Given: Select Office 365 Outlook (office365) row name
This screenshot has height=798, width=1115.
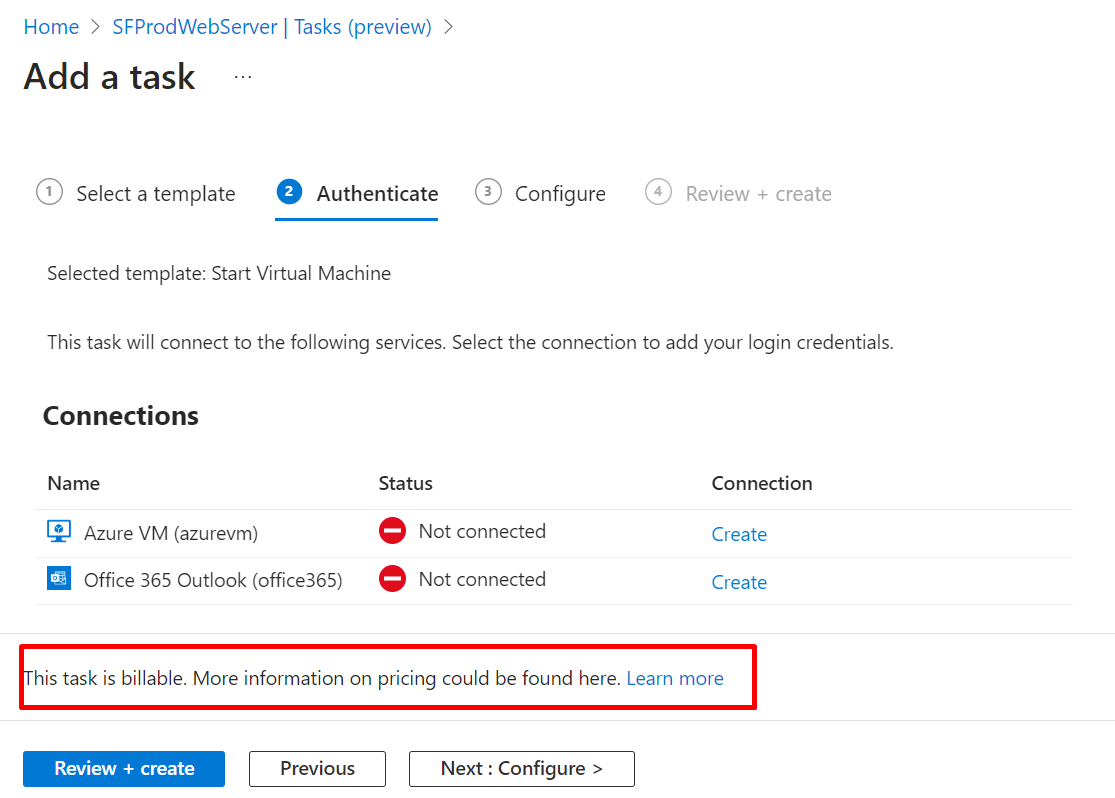Looking at the screenshot, I should point(213,580).
